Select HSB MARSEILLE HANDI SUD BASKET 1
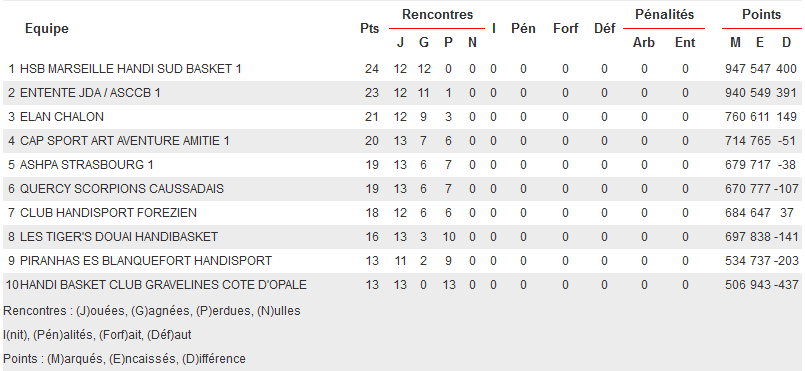 coord(130,69)
